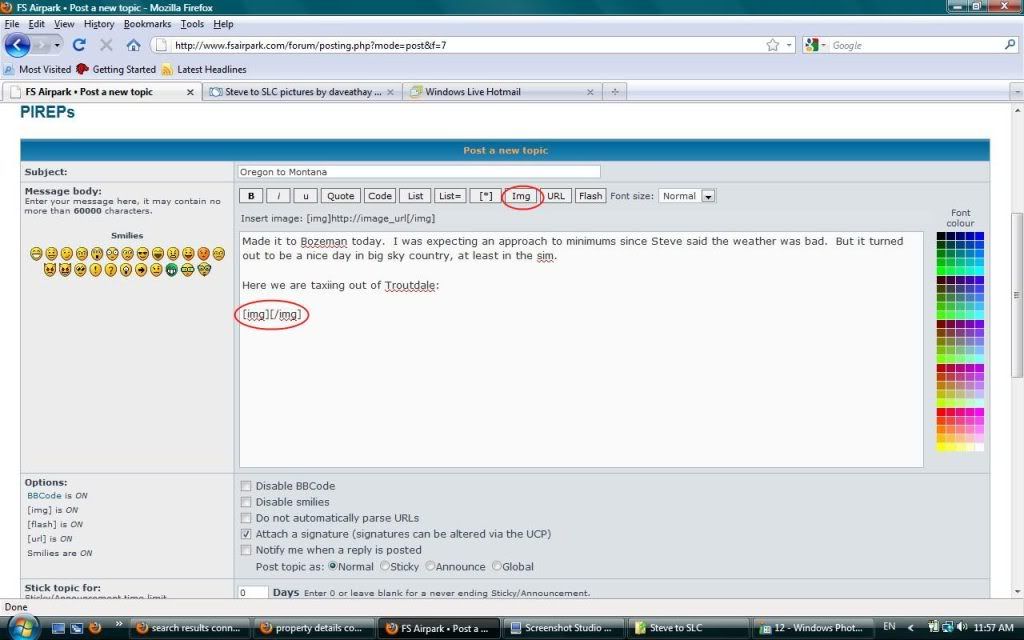Insert the sunglasses cool smiley
This screenshot has height=640, width=1024.
click(x=142, y=253)
